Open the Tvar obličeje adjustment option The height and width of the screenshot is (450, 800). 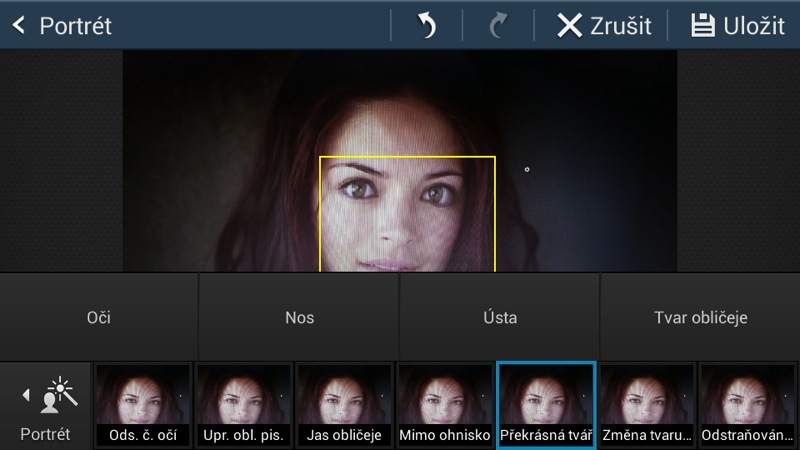click(701, 317)
